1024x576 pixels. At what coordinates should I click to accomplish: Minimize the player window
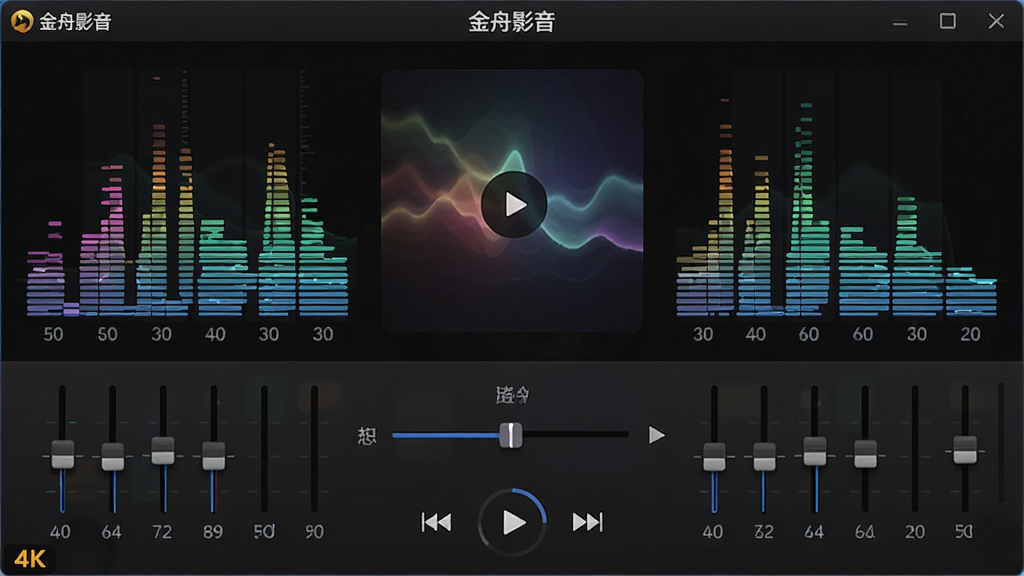pyautogui.click(x=900, y=24)
